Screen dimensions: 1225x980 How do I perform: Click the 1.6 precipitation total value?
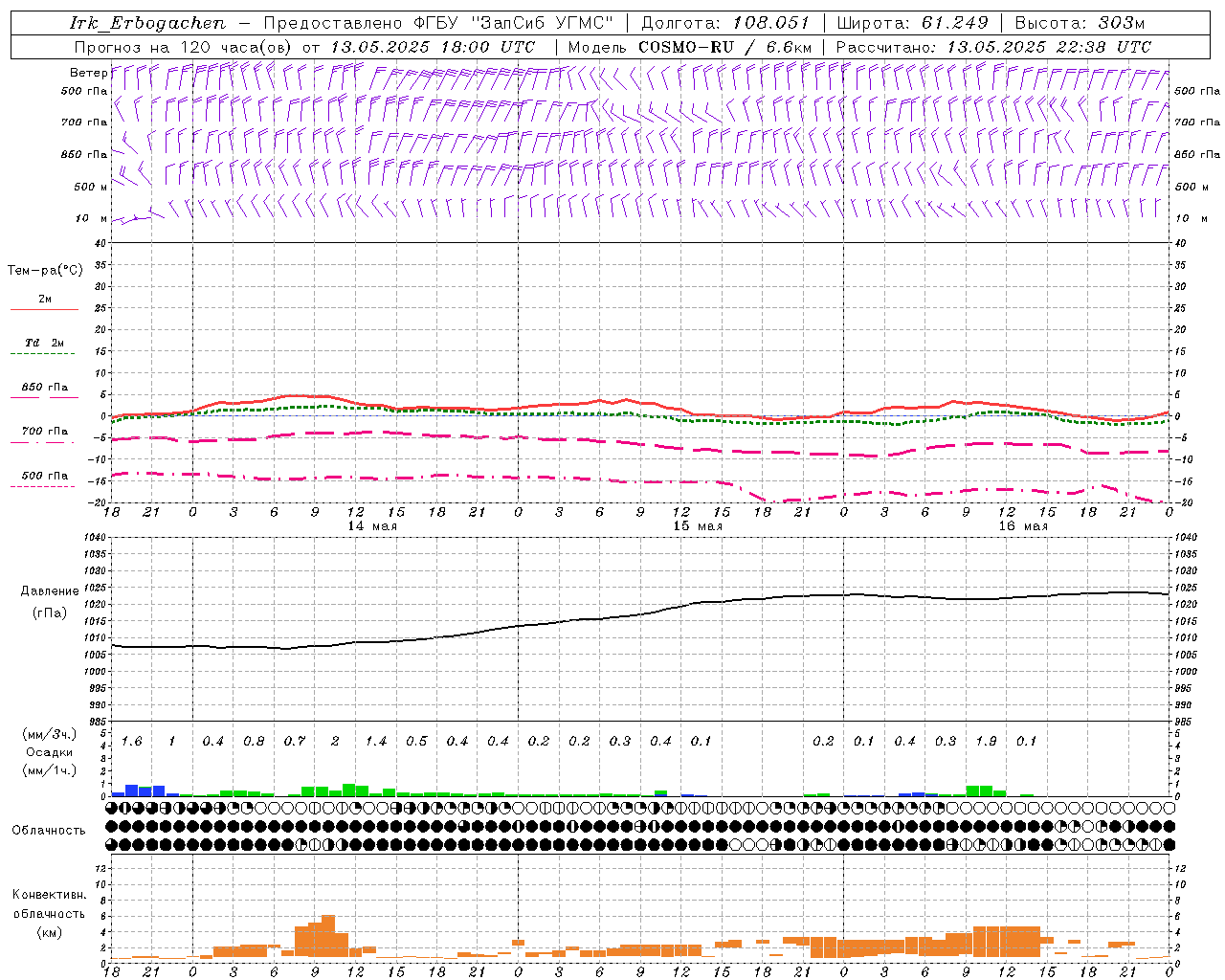[x=131, y=742]
